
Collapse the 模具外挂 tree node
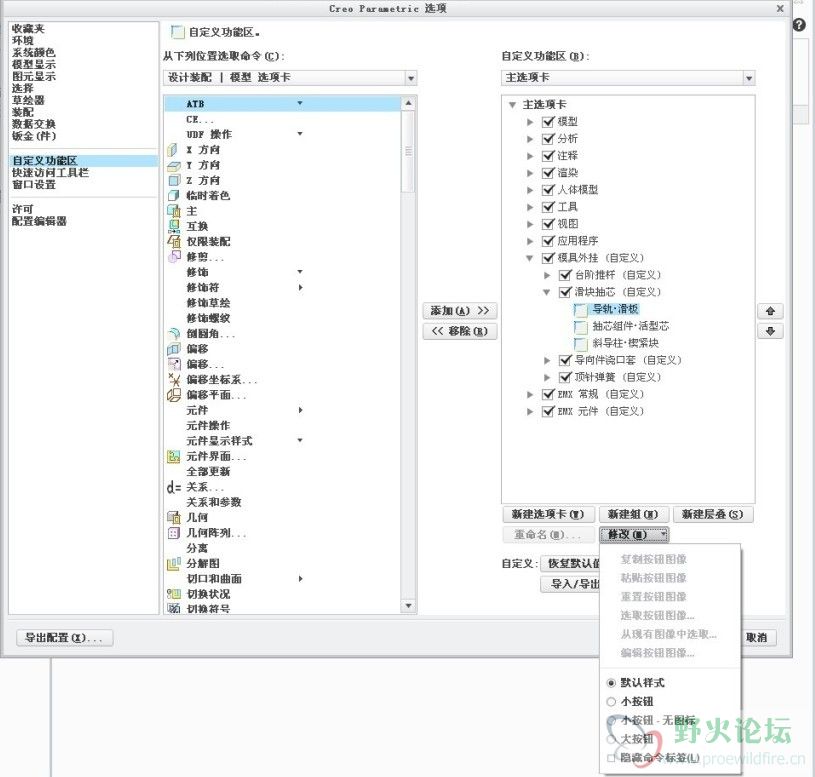530,258
